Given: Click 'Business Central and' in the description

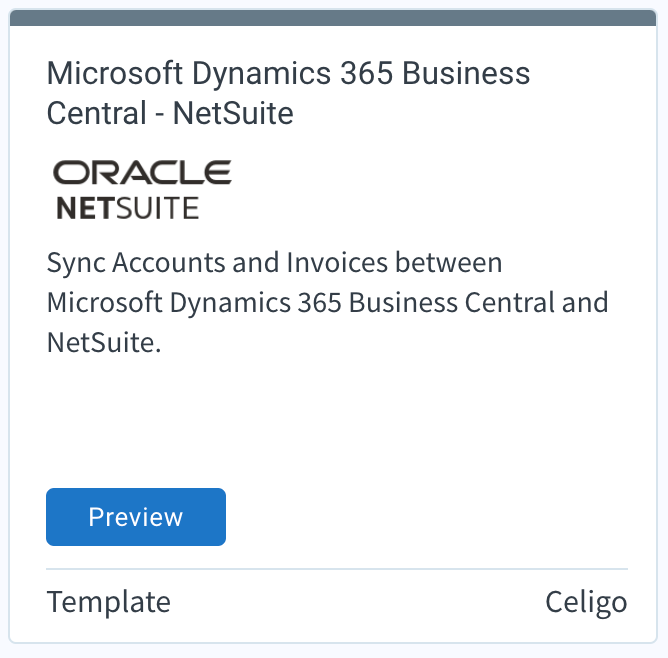Looking at the screenshot, I should tap(478, 302).
